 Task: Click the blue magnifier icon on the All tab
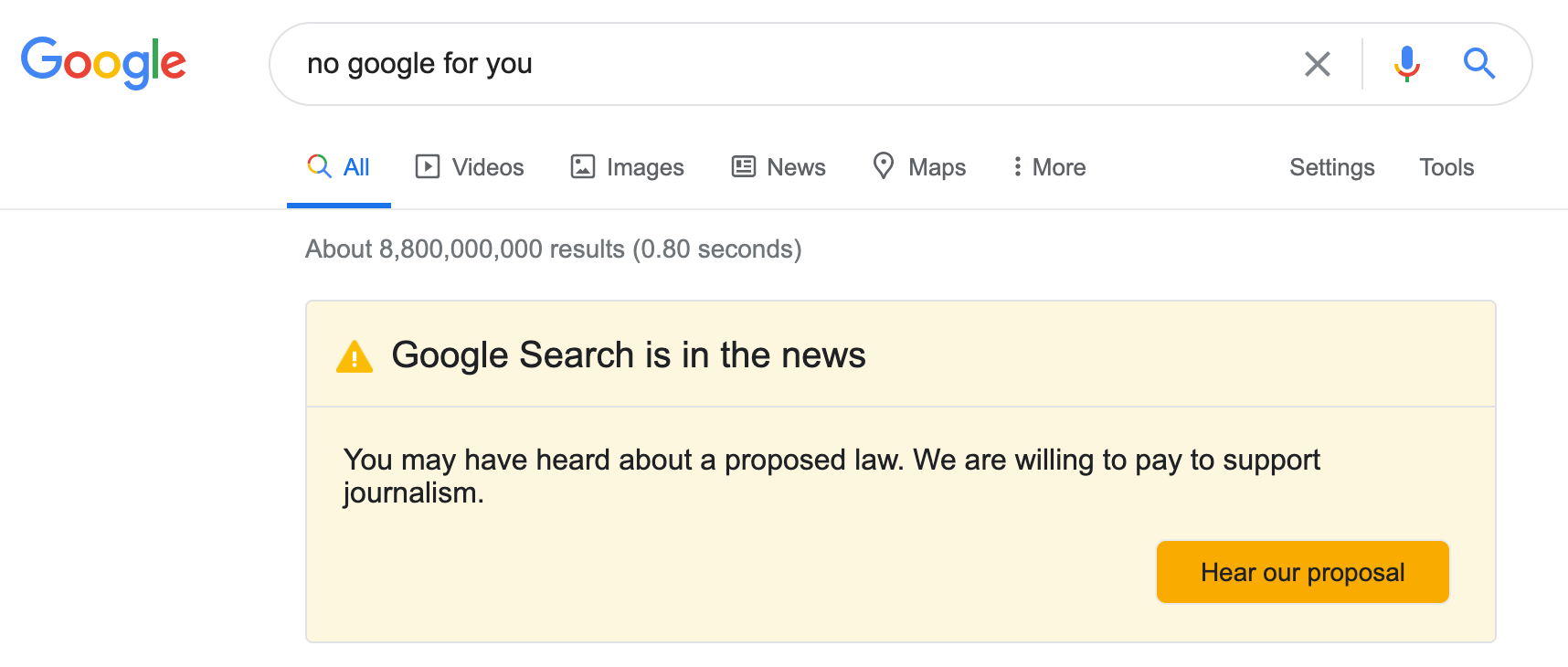pyautogui.click(x=317, y=166)
